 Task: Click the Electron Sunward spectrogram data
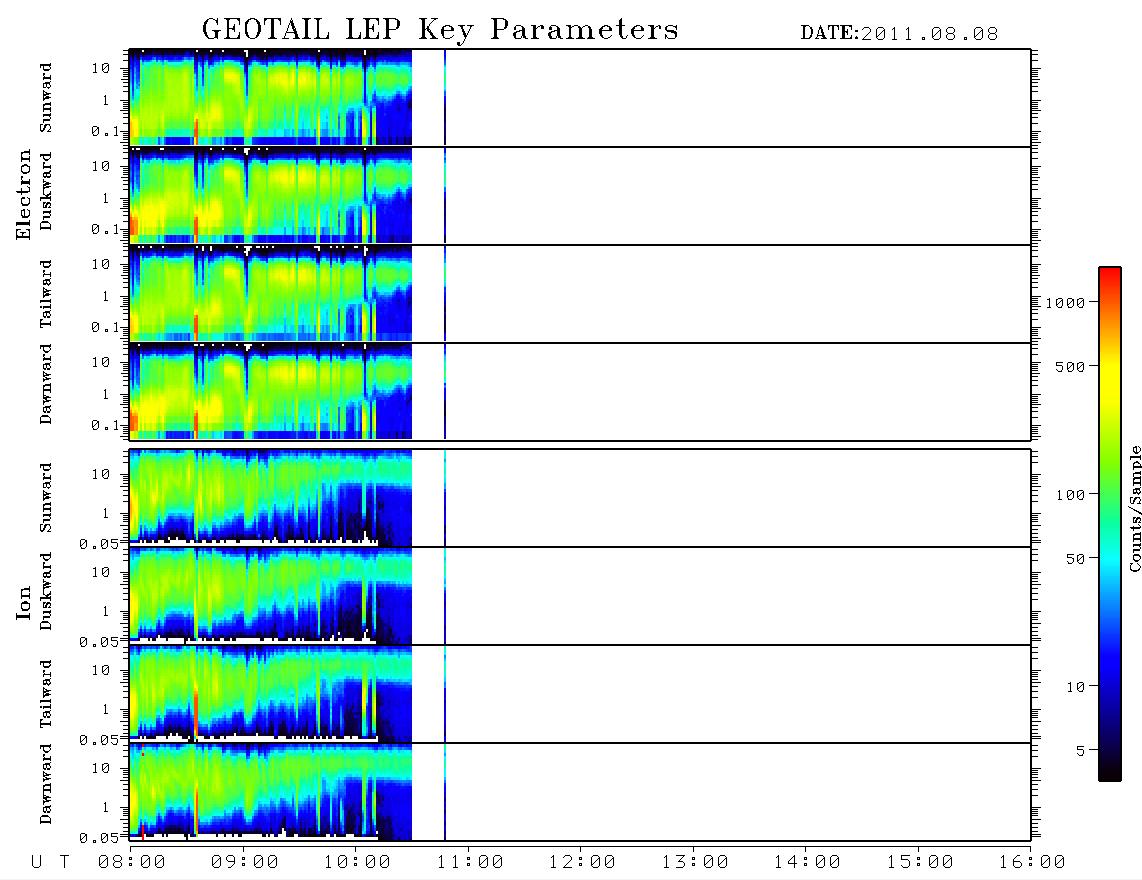270,98
